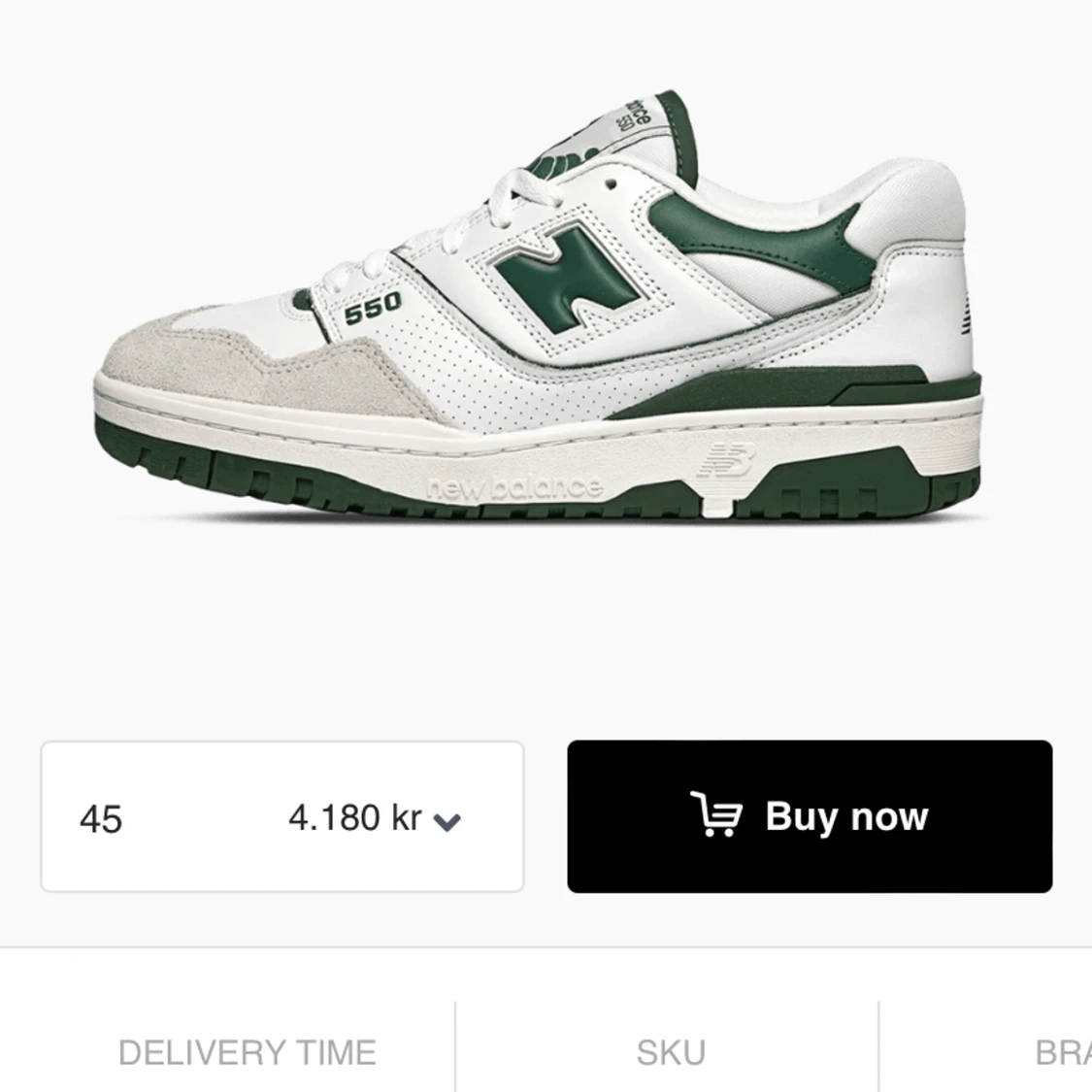This screenshot has height=1092, width=1092.
Task: Select the SKU heading
Action: (x=671, y=1052)
